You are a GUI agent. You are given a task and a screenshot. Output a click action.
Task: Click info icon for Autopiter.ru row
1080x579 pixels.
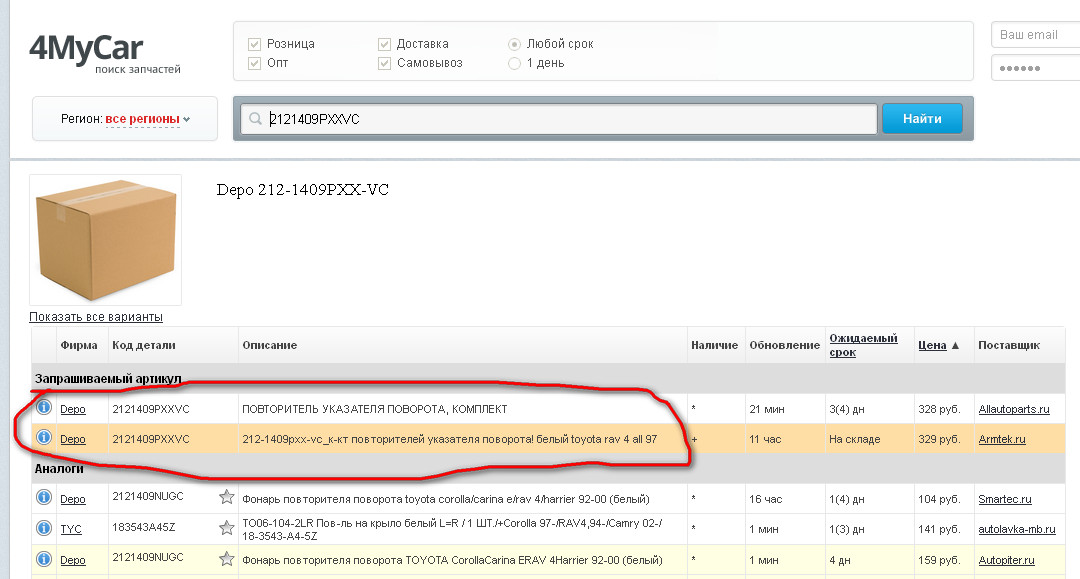point(44,559)
